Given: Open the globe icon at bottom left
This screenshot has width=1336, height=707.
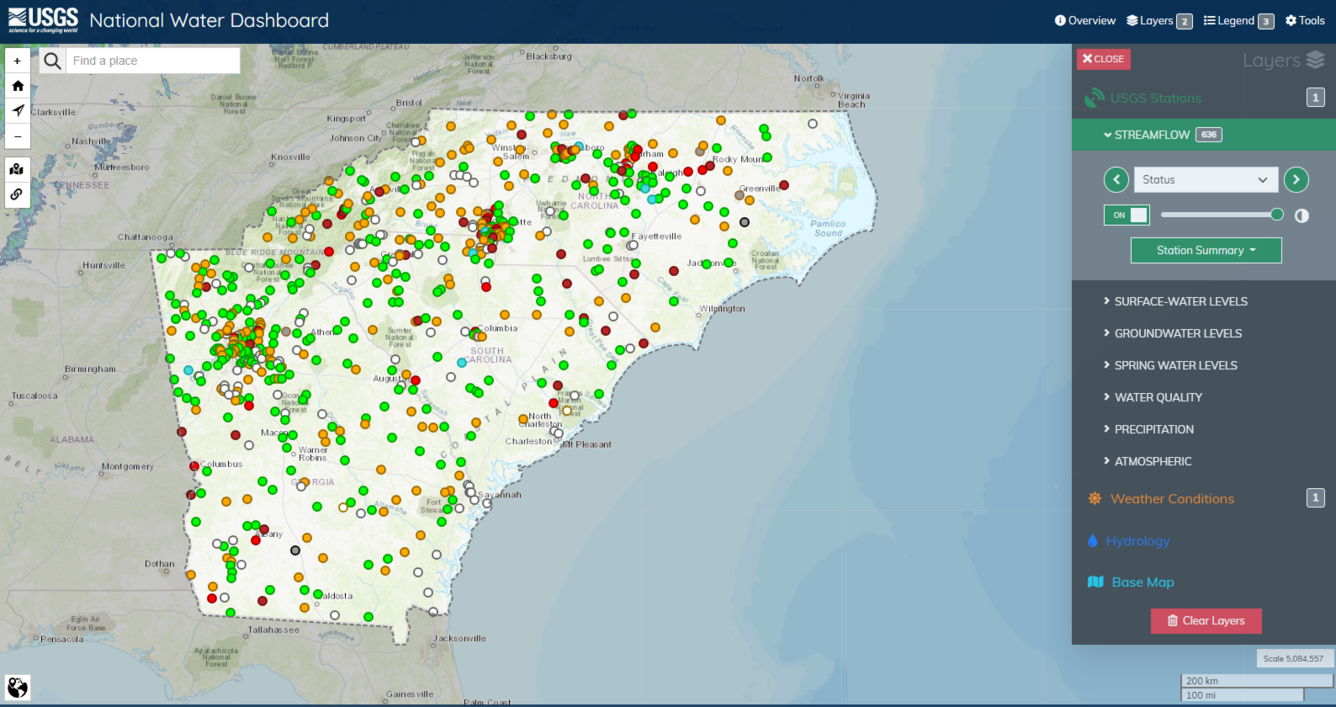Looking at the screenshot, I should (17, 687).
